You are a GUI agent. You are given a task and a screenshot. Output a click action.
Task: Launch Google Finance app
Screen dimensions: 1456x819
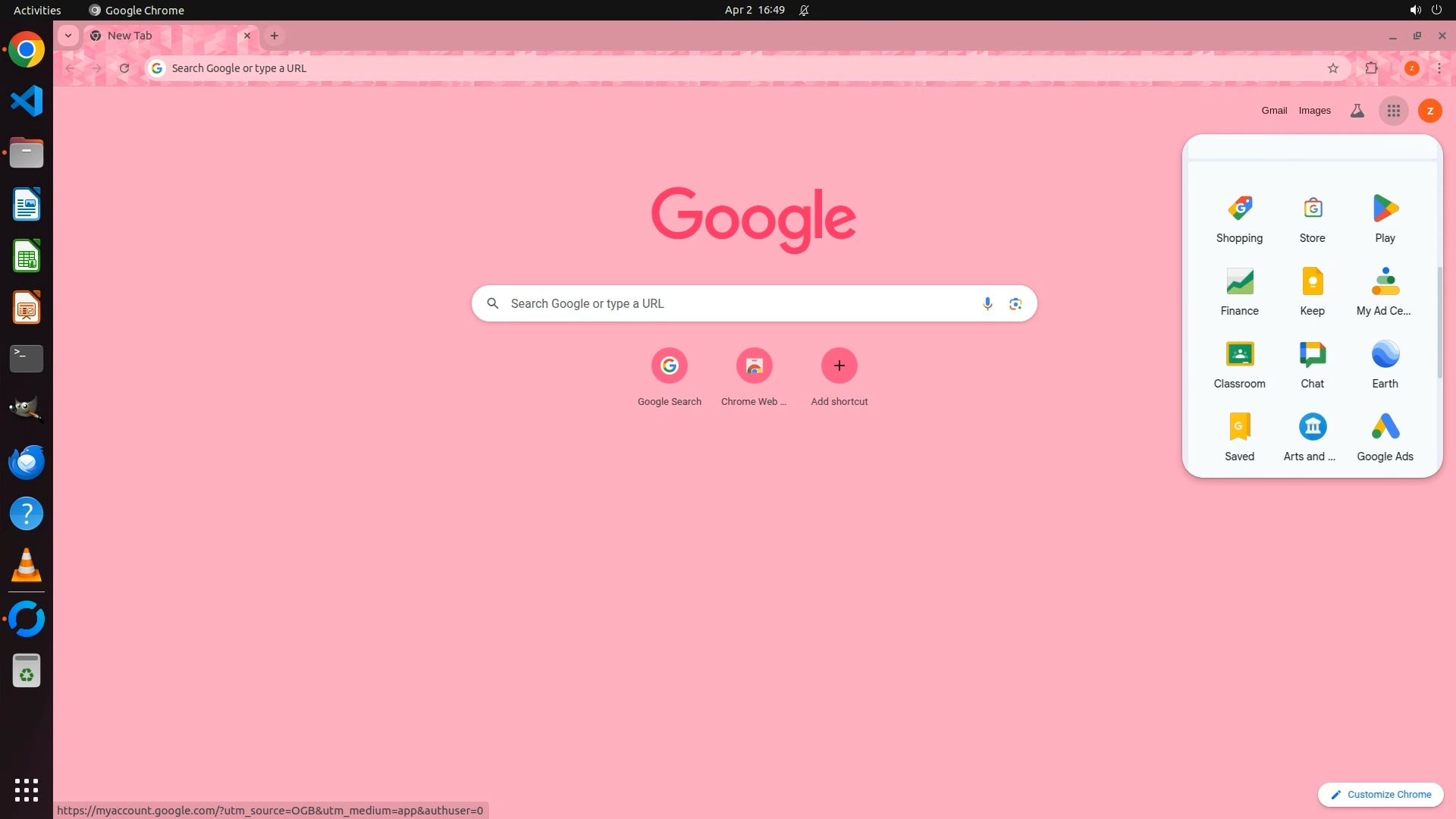point(1239,291)
